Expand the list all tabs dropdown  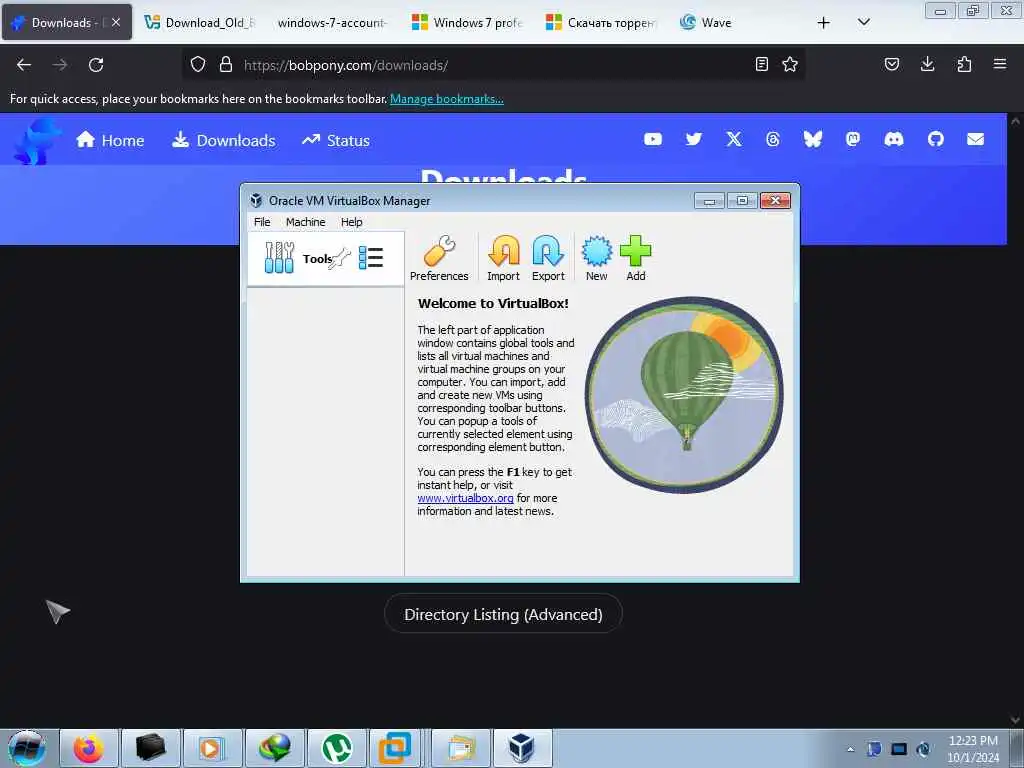click(x=863, y=23)
